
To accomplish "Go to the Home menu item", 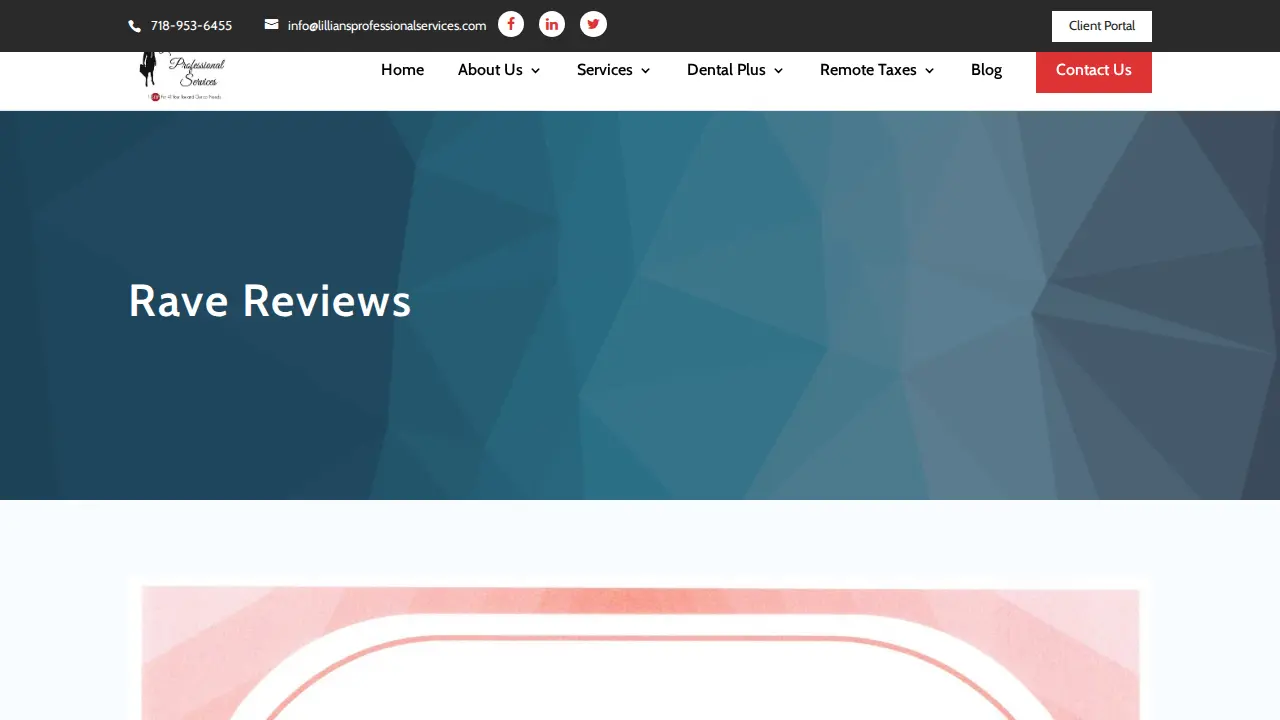I will pos(402,70).
